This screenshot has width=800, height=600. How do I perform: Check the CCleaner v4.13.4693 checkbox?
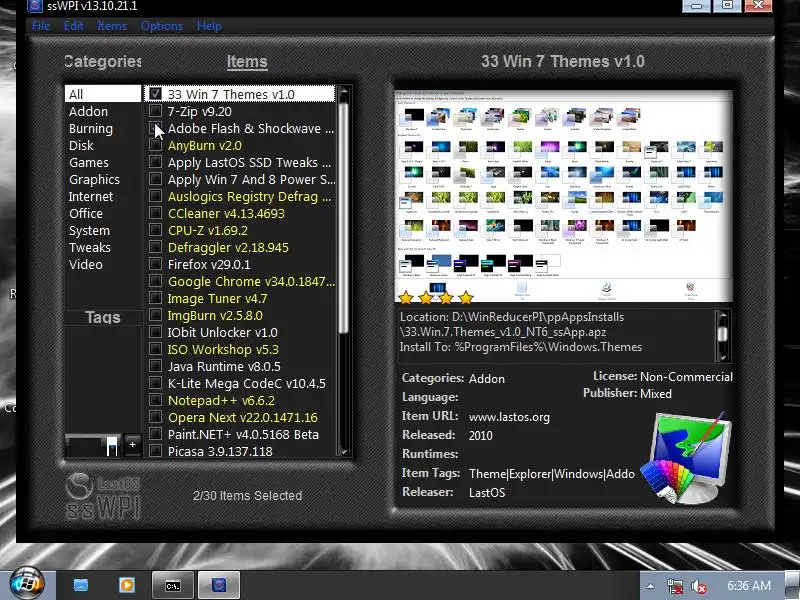pos(155,213)
